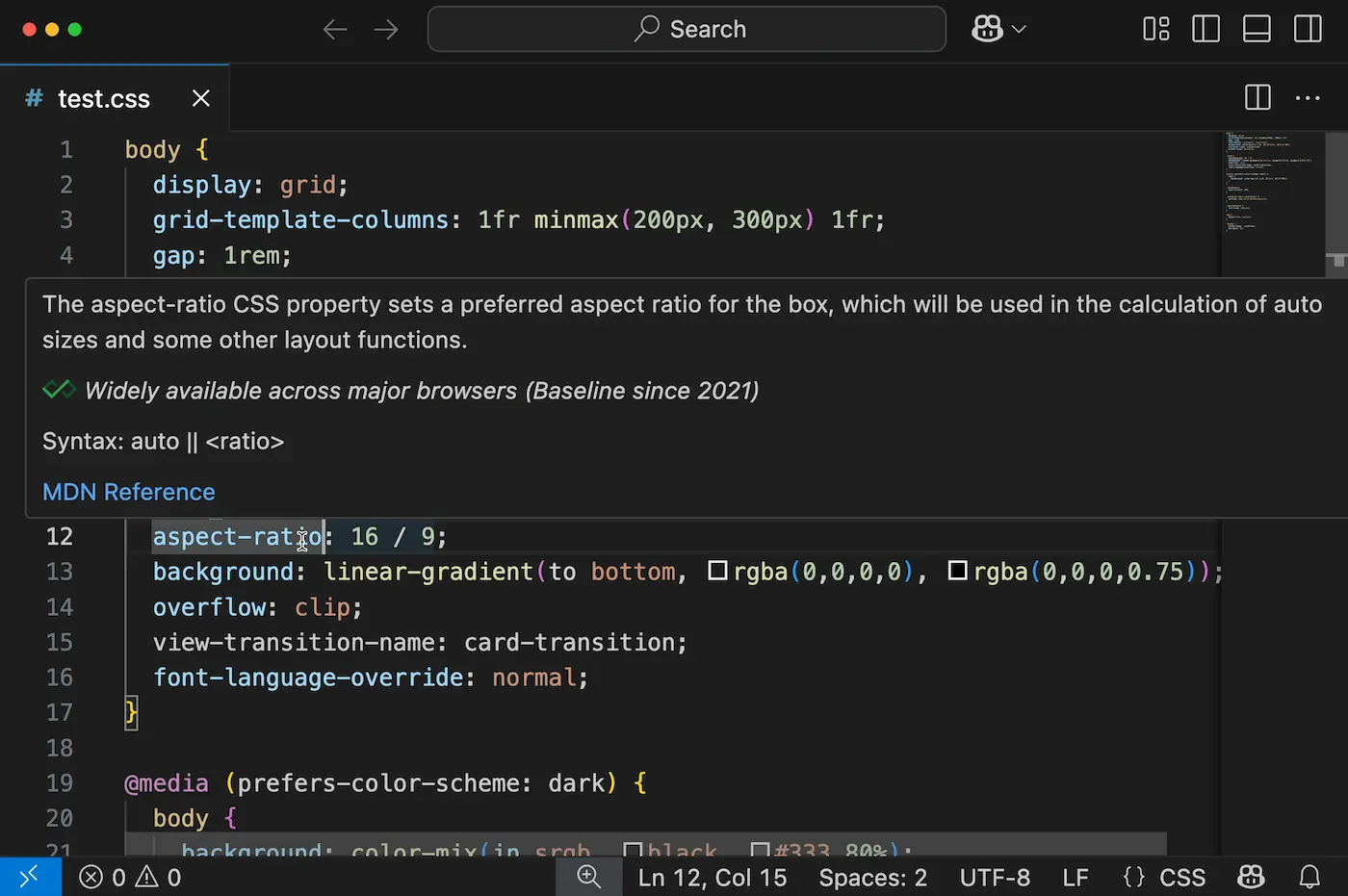
Task: Open the MDN Reference link
Action: [128, 492]
